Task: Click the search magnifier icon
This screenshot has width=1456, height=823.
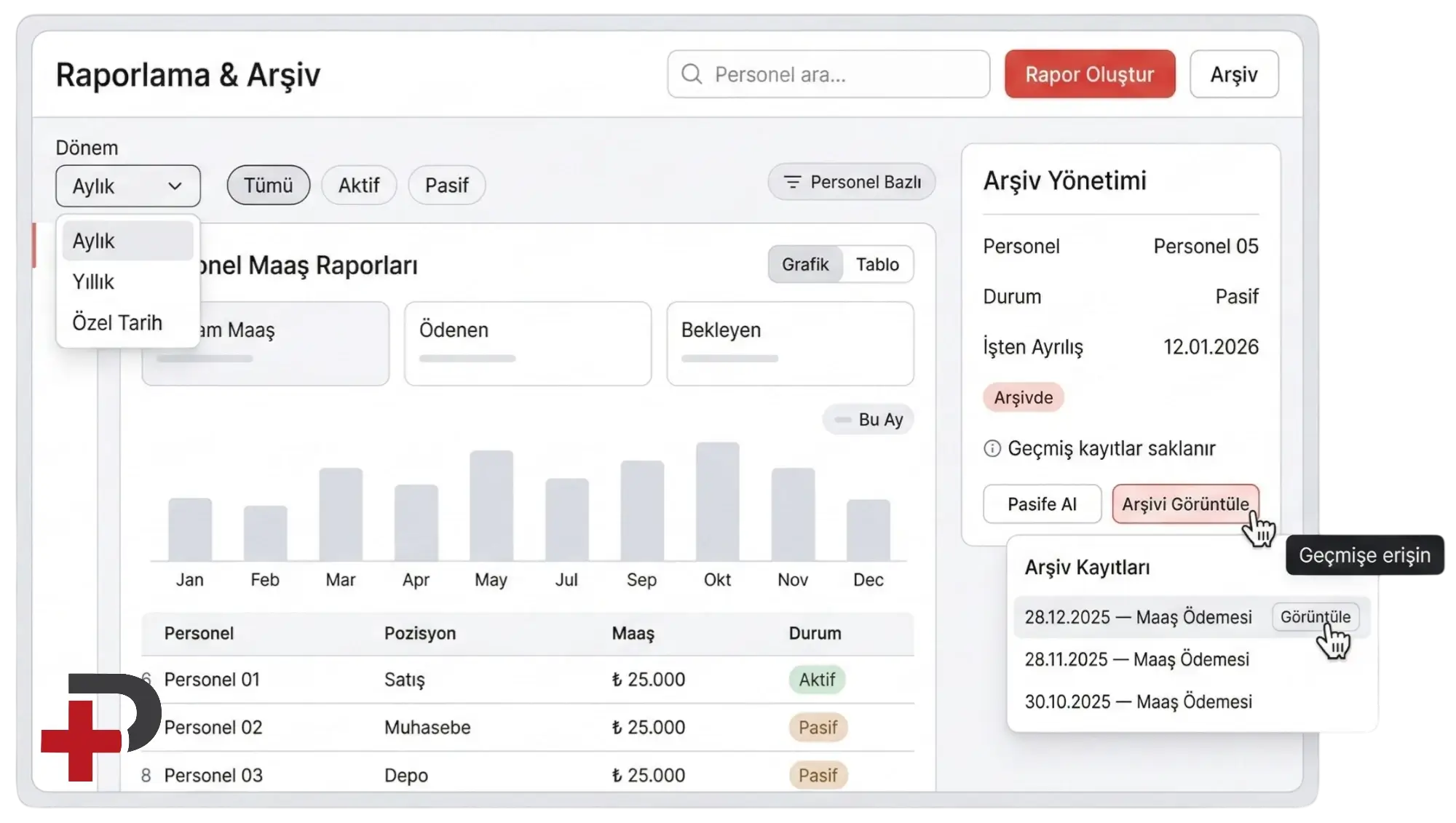Action: click(692, 74)
